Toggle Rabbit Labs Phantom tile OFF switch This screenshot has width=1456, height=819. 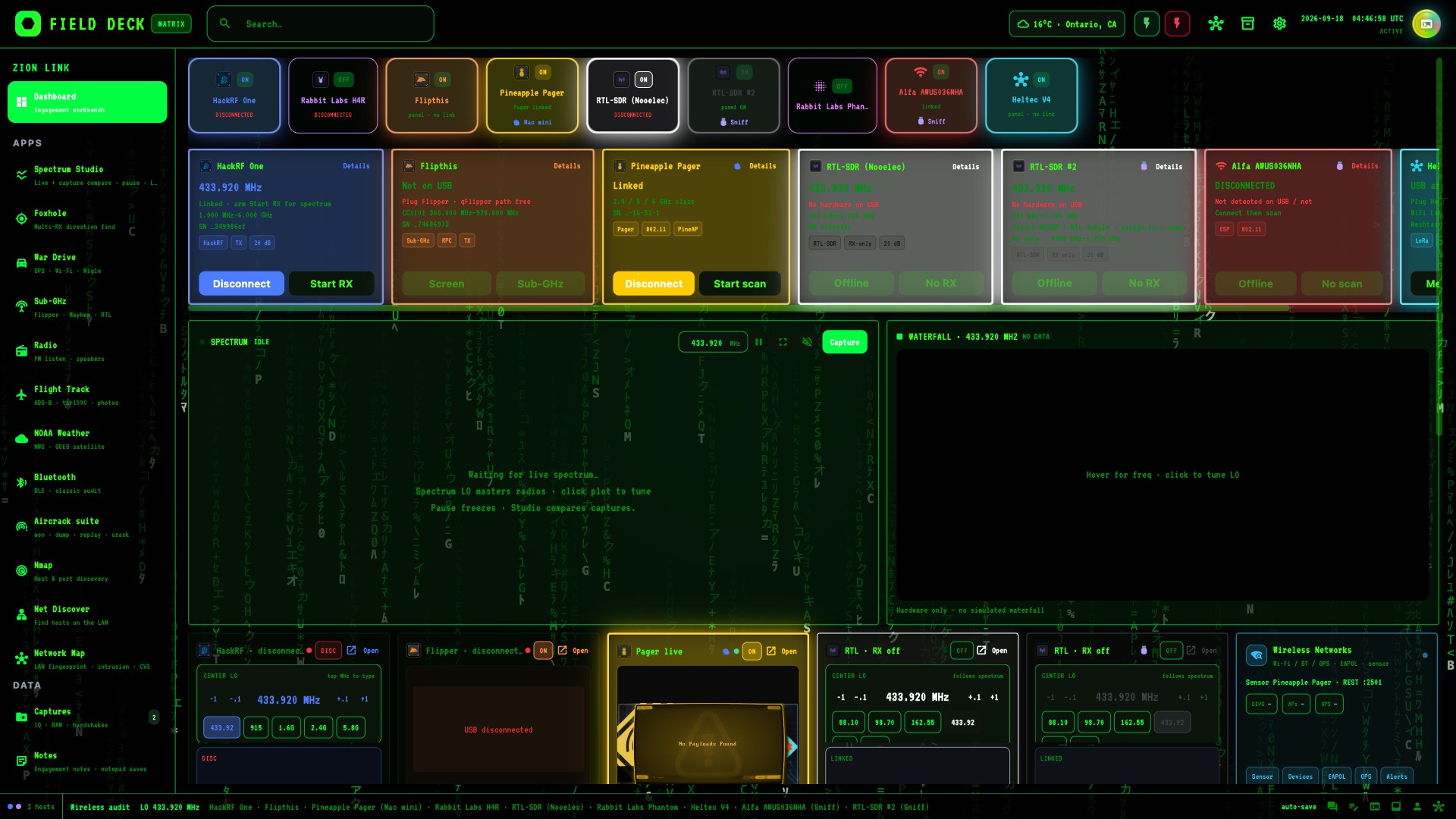(842, 86)
